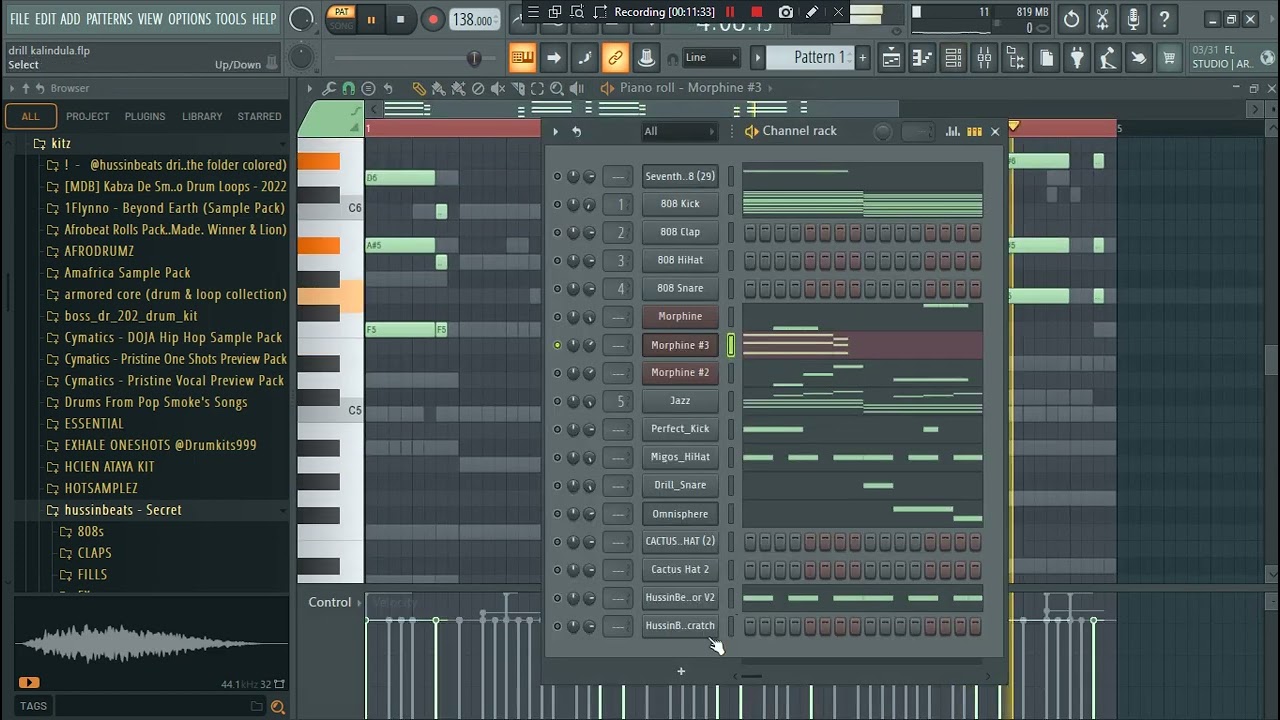Screen dimensions: 1280x720
Task: Select the Zoom magnifier tool in Piano roll
Action: coord(557,88)
